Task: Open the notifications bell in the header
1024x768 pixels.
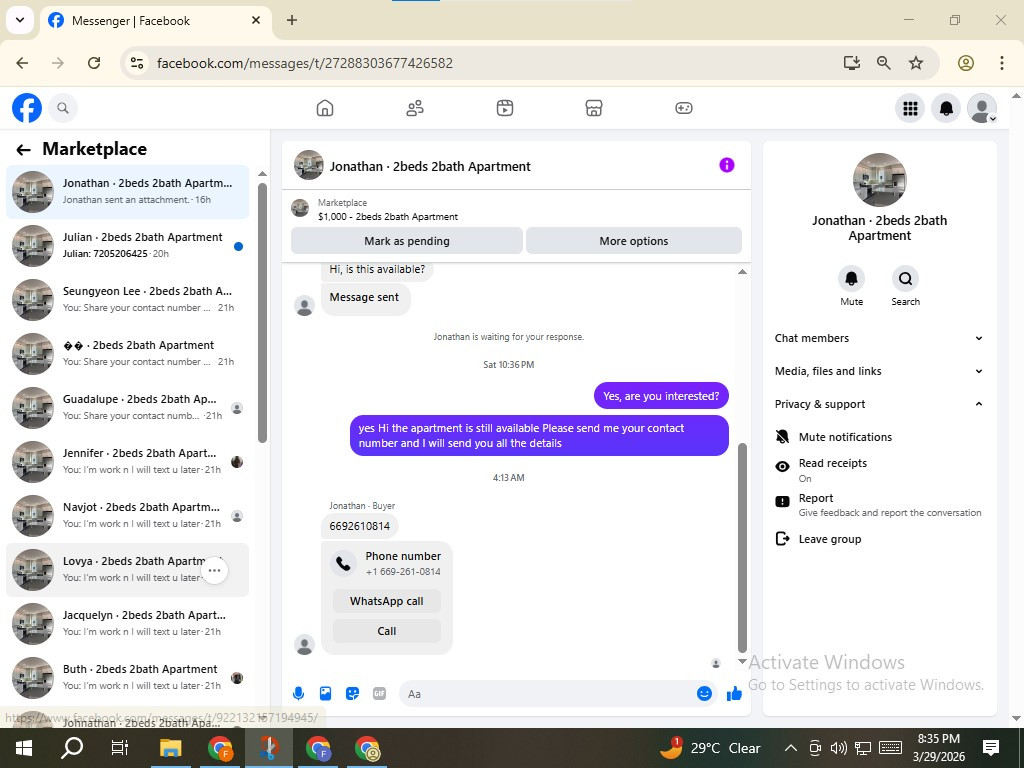Action: (x=946, y=108)
